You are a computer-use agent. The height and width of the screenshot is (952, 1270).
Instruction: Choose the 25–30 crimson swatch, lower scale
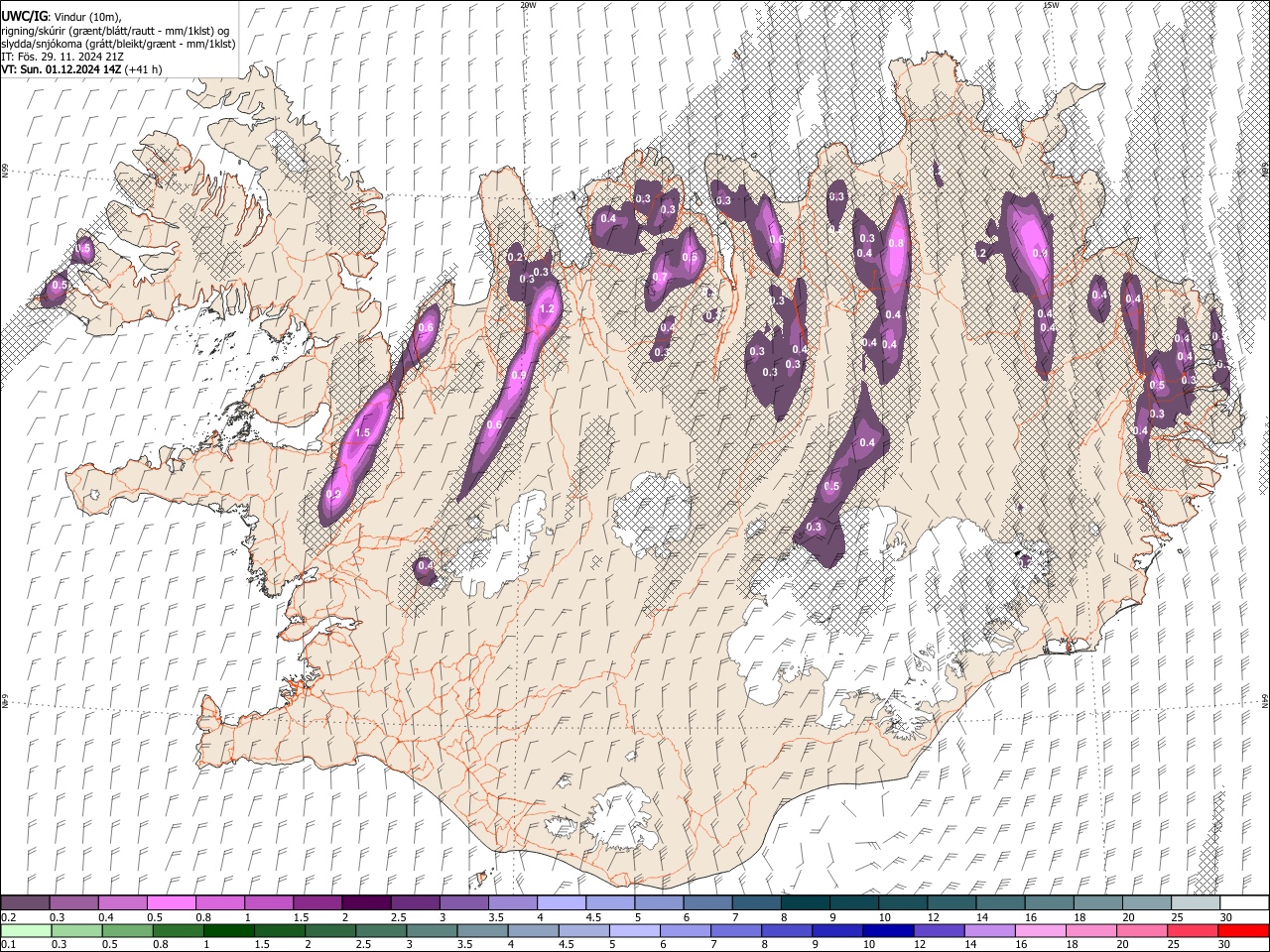(x=1192, y=931)
